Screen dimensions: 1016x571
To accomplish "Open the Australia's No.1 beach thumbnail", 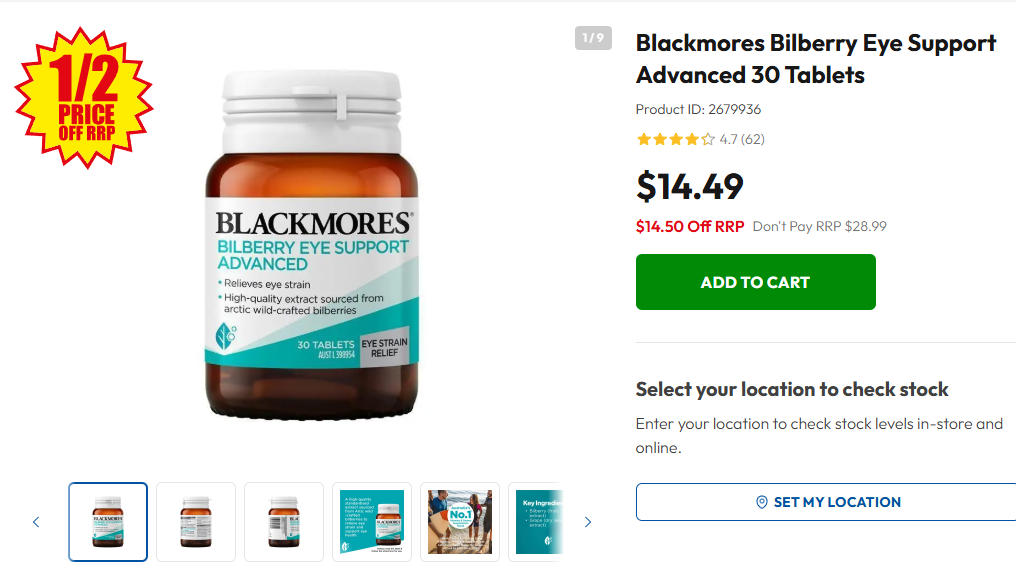I will pyautogui.click(x=460, y=522).
